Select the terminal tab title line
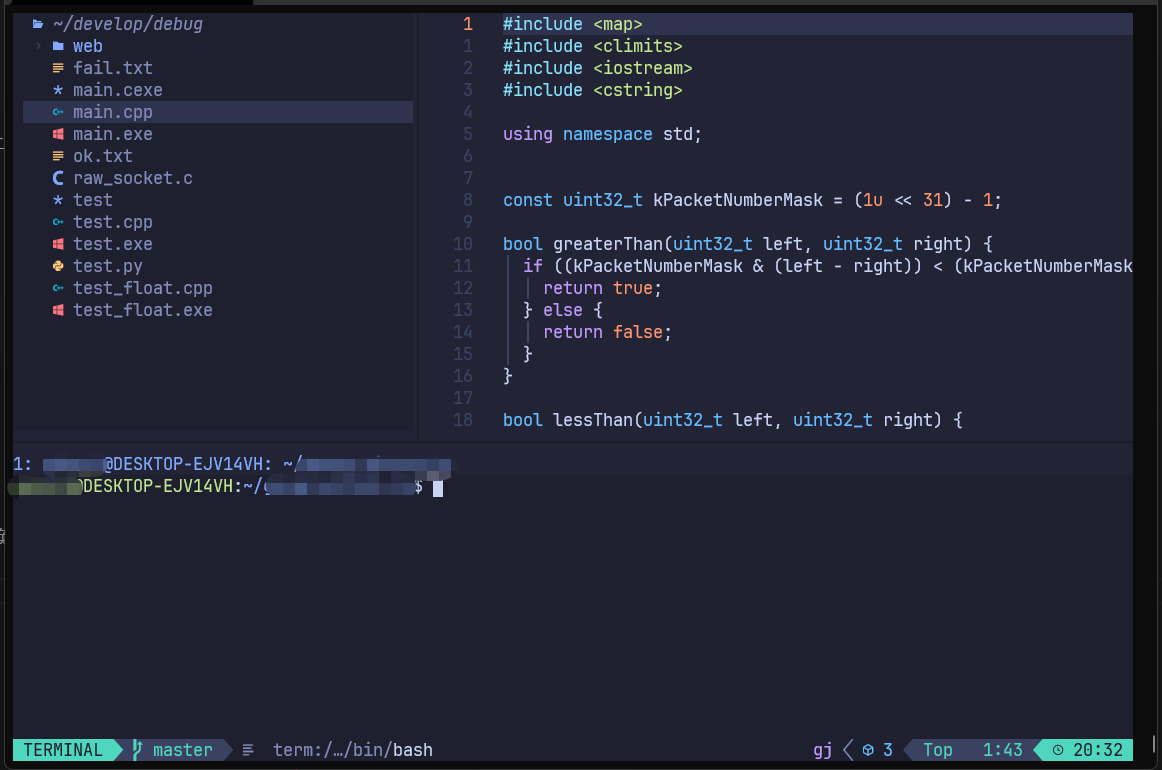 coord(230,464)
